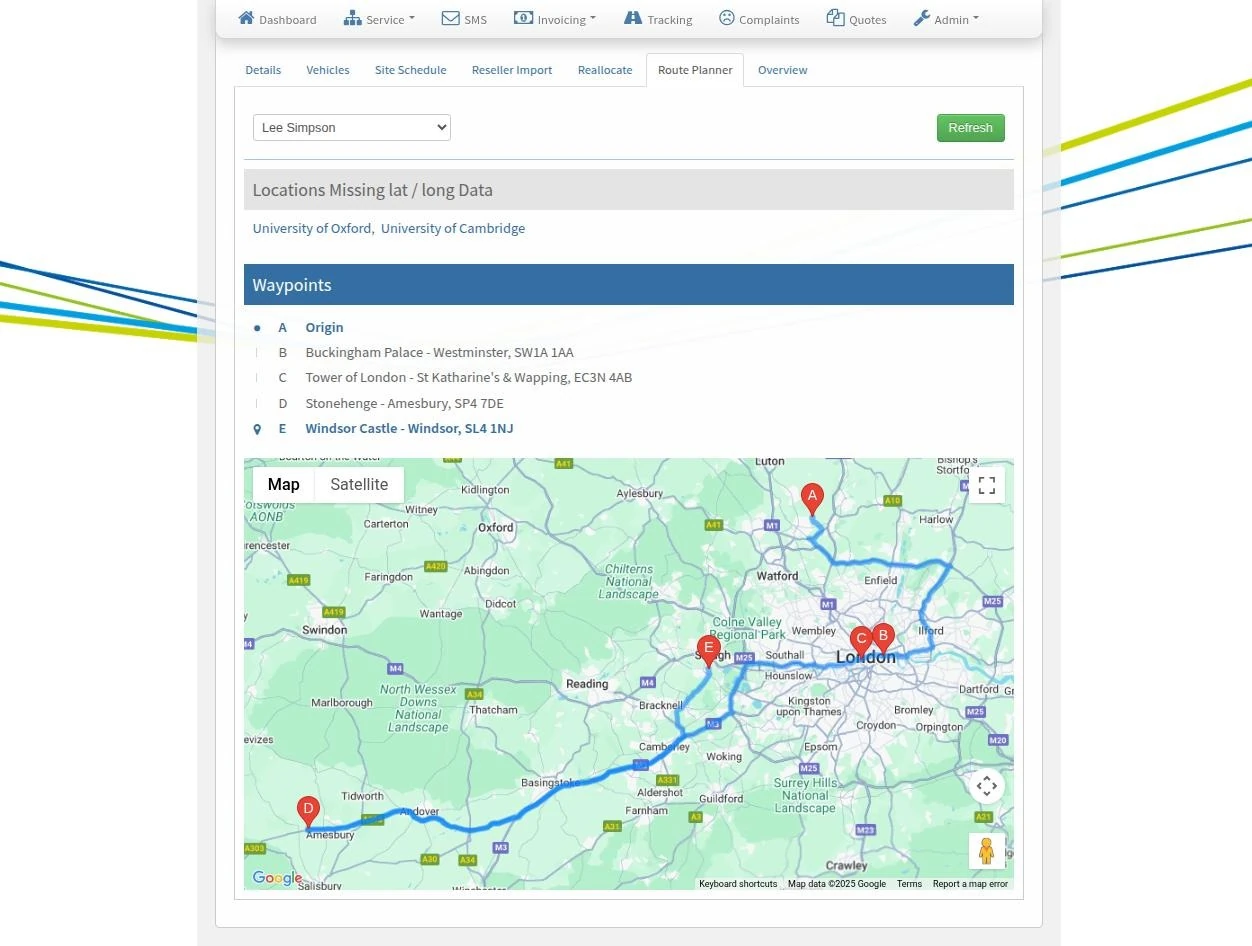This screenshot has width=1252, height=946.
Task: Open the Lee Simpson driver dropdown
Action: pyautogui.click(x=352, y=128)
